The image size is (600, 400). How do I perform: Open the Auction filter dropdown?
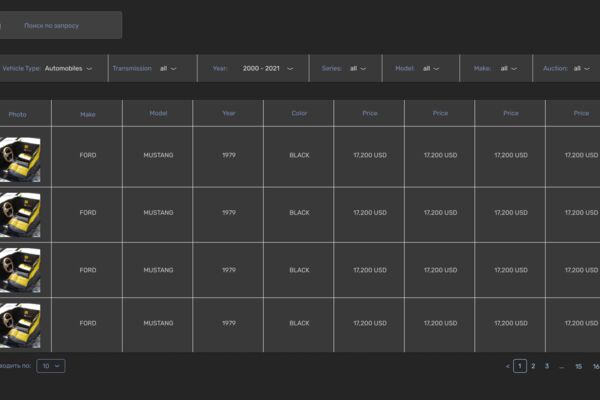567,69
